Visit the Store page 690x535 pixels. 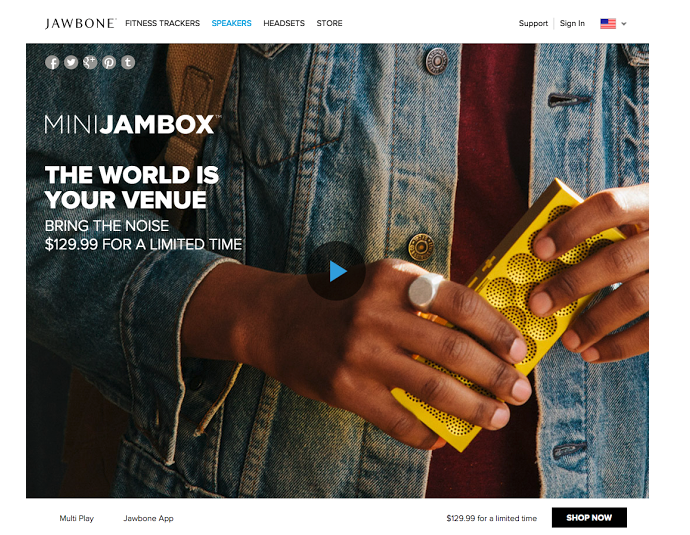click(x=329, y=23)
